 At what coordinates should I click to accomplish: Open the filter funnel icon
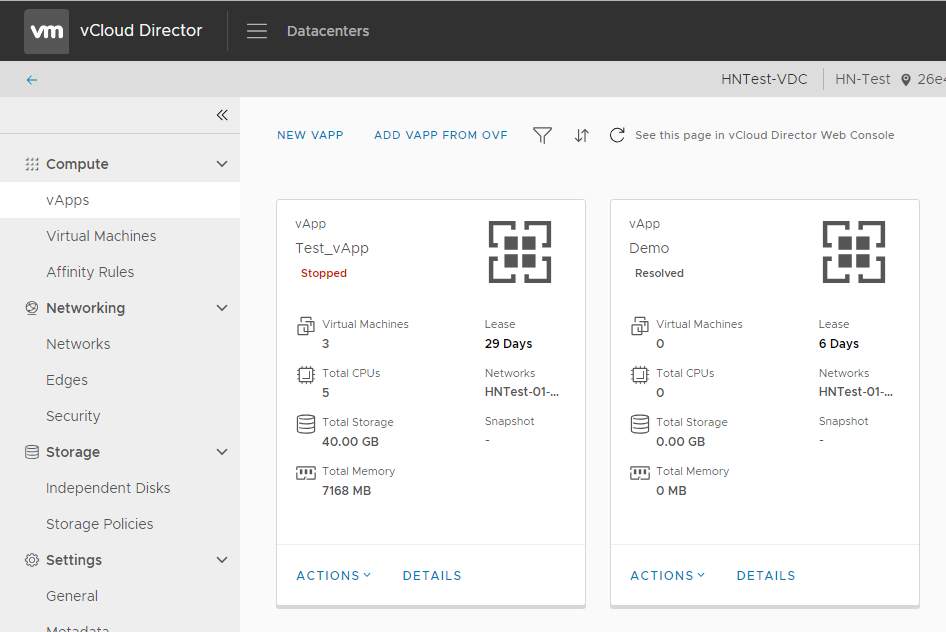542,135
